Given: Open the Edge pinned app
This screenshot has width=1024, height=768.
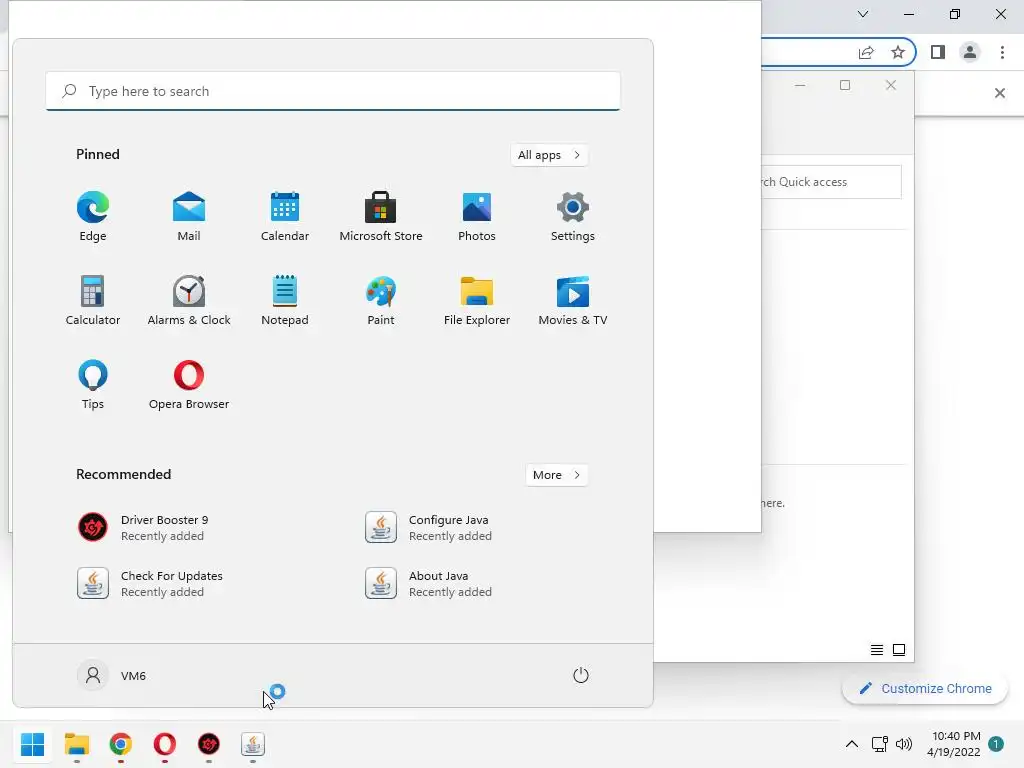Looking at the screenshot, I should click(93, 217).
